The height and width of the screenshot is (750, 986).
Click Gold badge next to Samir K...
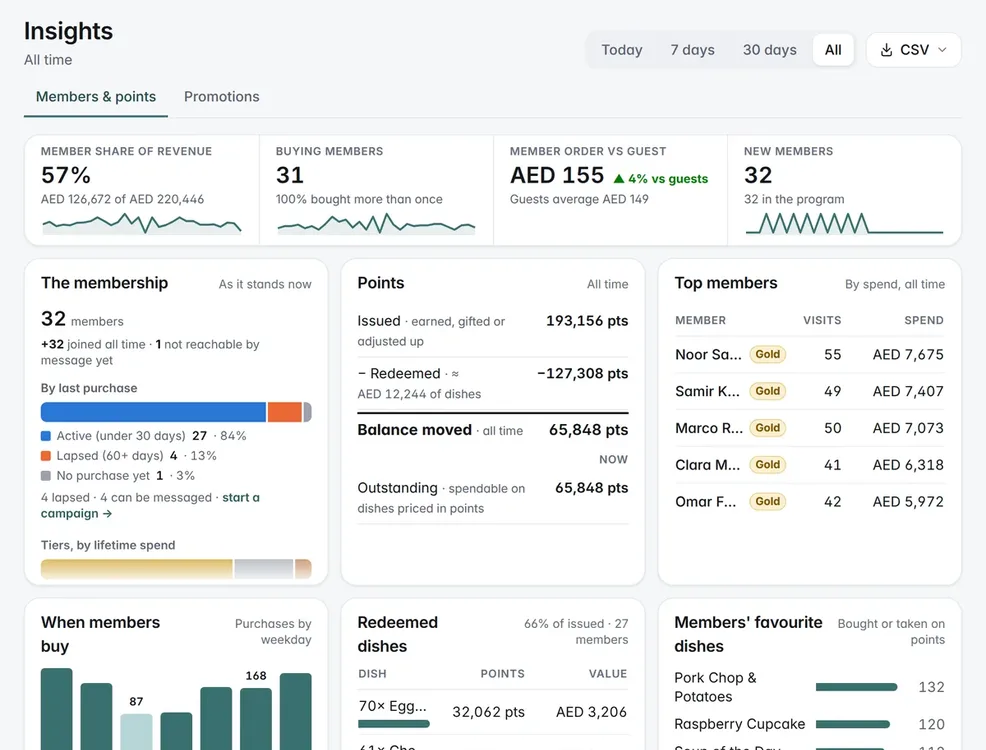pos(767,391)
